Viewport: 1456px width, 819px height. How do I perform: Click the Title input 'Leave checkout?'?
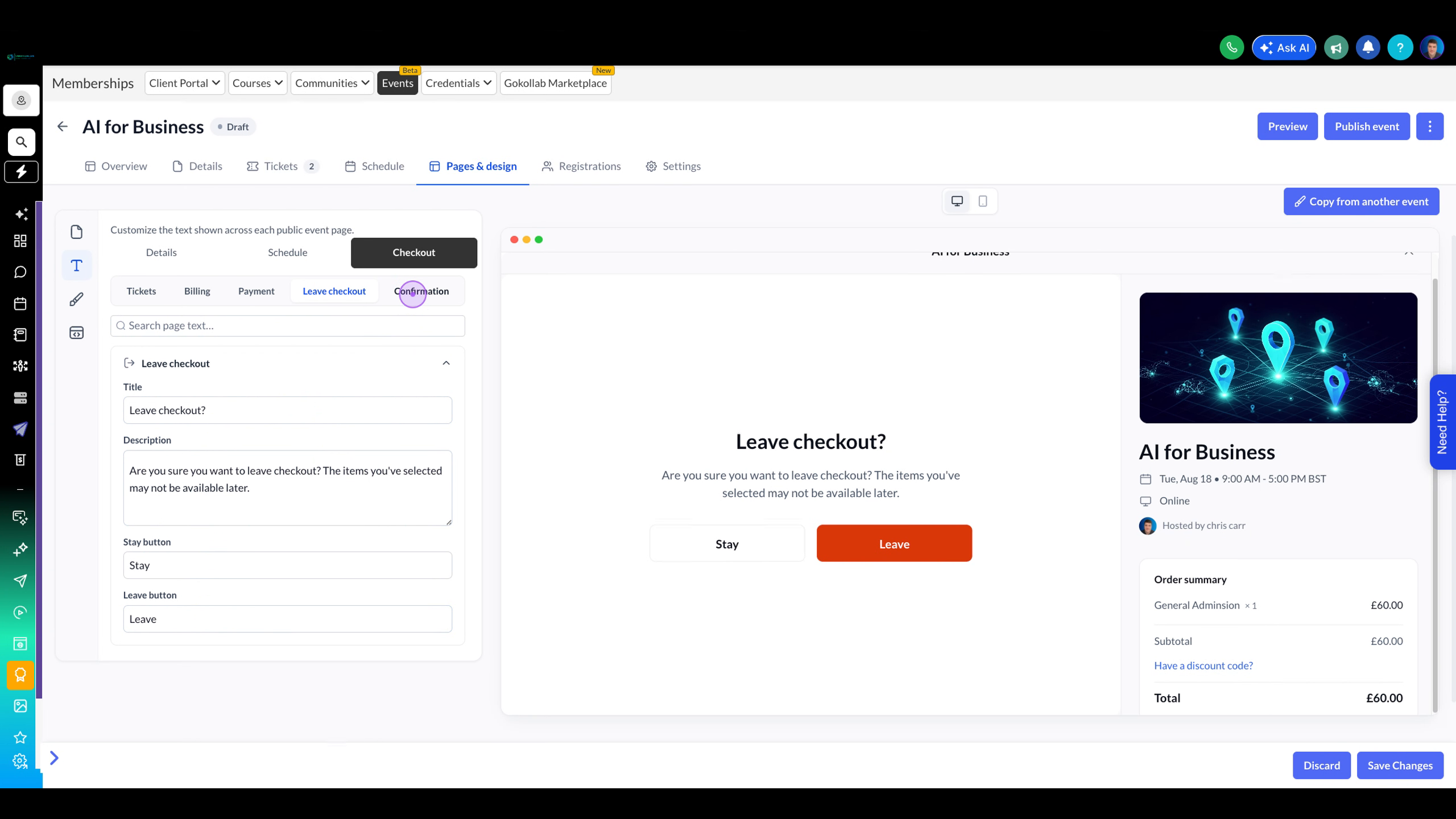[x=288, y=410]
